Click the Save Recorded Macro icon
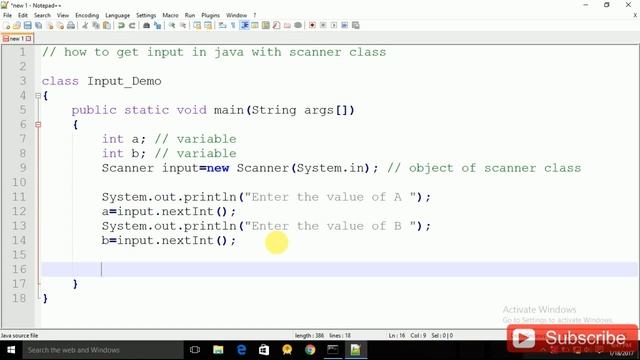640x360 pixels. tap(356, 25)
